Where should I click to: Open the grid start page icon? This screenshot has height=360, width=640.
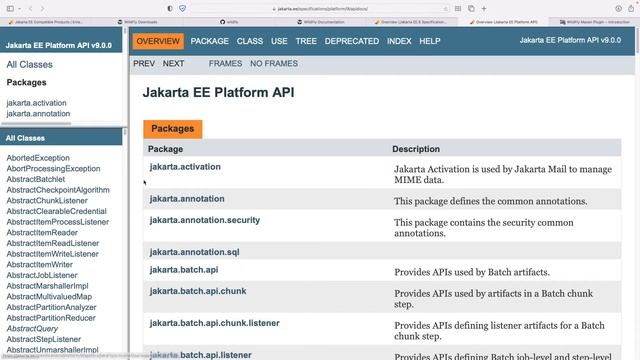click(458, 9)
